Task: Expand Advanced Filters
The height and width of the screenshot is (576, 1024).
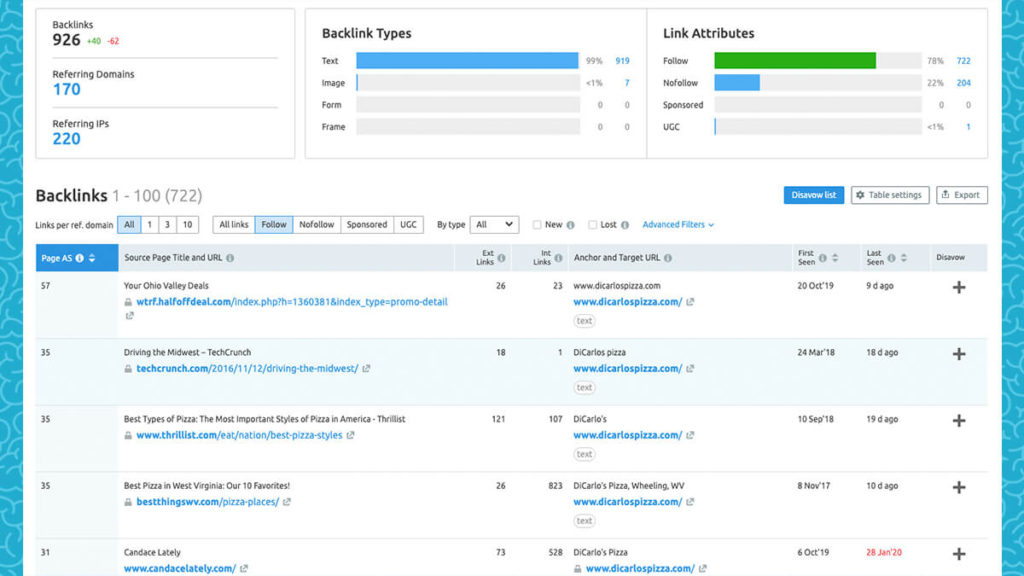Action: pos(678,225)
